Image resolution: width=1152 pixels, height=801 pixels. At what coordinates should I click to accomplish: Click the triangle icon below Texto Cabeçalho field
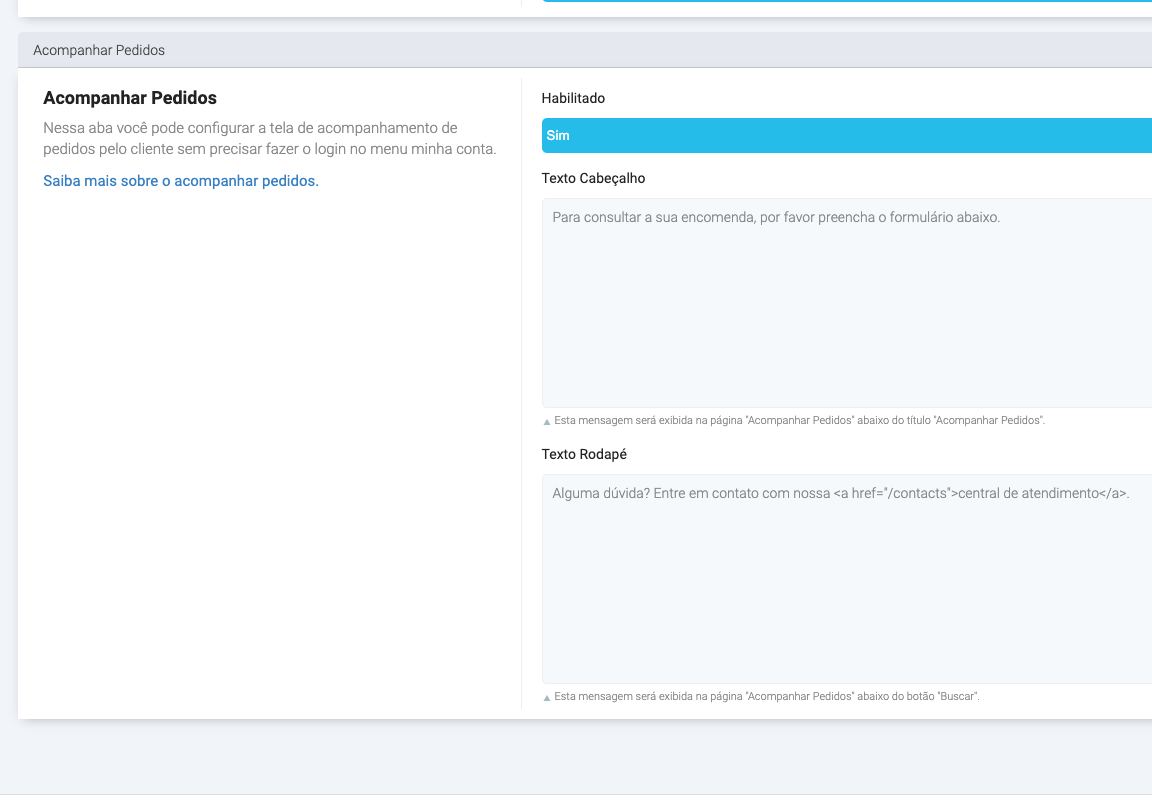[546, 422]
